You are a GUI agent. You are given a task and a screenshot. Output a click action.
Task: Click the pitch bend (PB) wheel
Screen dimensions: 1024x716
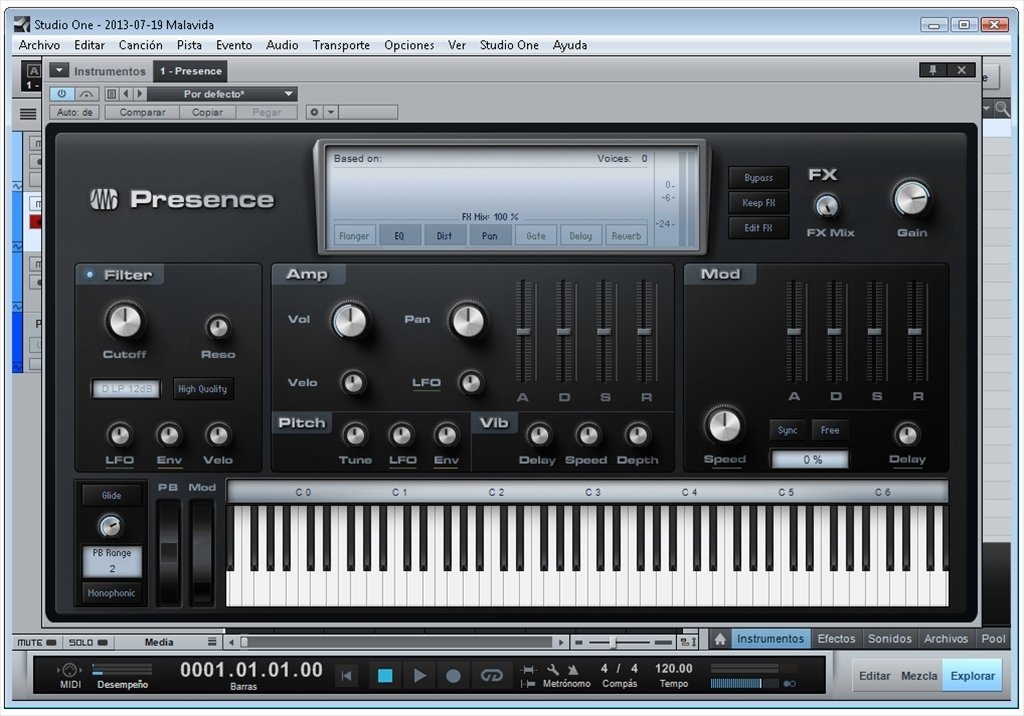168,552
